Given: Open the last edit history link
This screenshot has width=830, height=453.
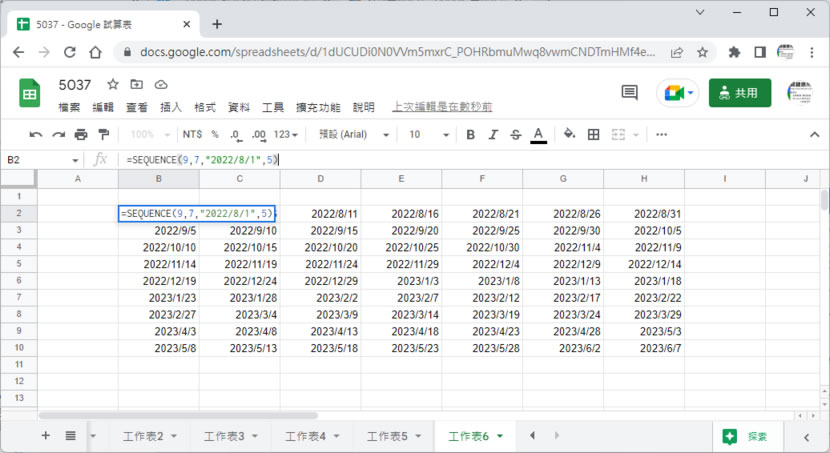Looking at the screenshot, I should [442, 107].
